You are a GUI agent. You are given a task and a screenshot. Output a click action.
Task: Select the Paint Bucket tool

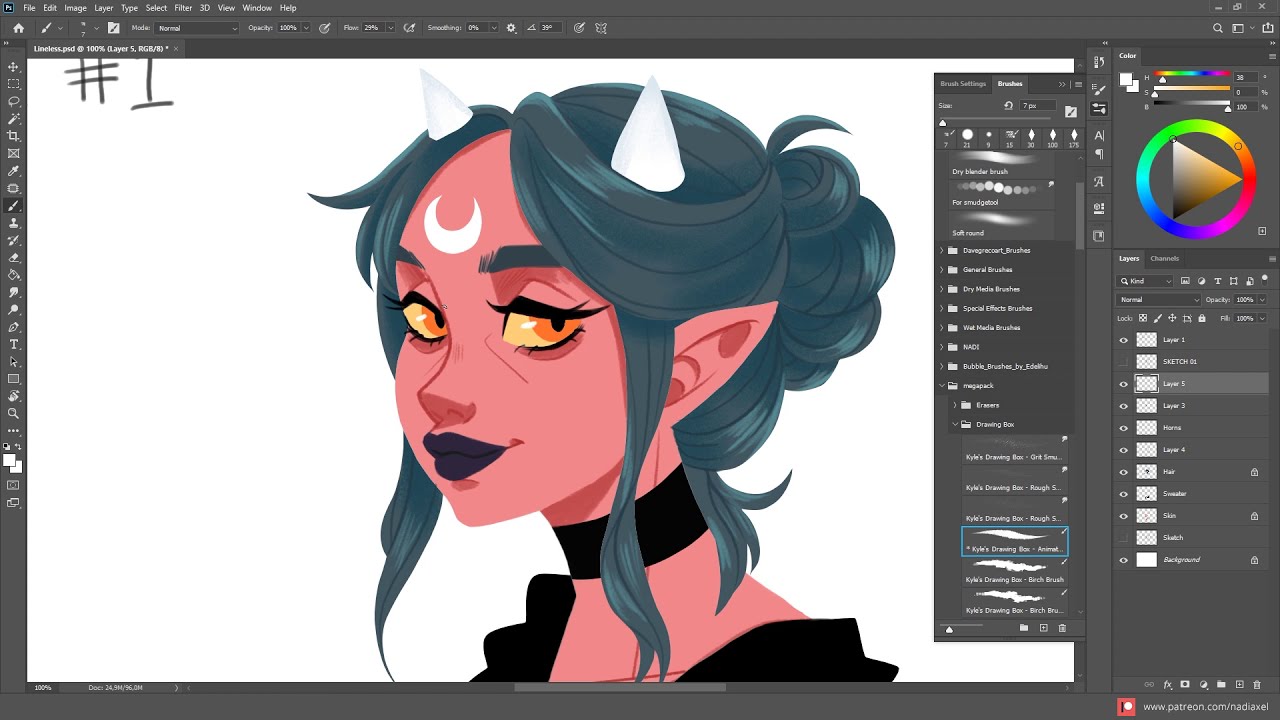click(x=13, y=275)
